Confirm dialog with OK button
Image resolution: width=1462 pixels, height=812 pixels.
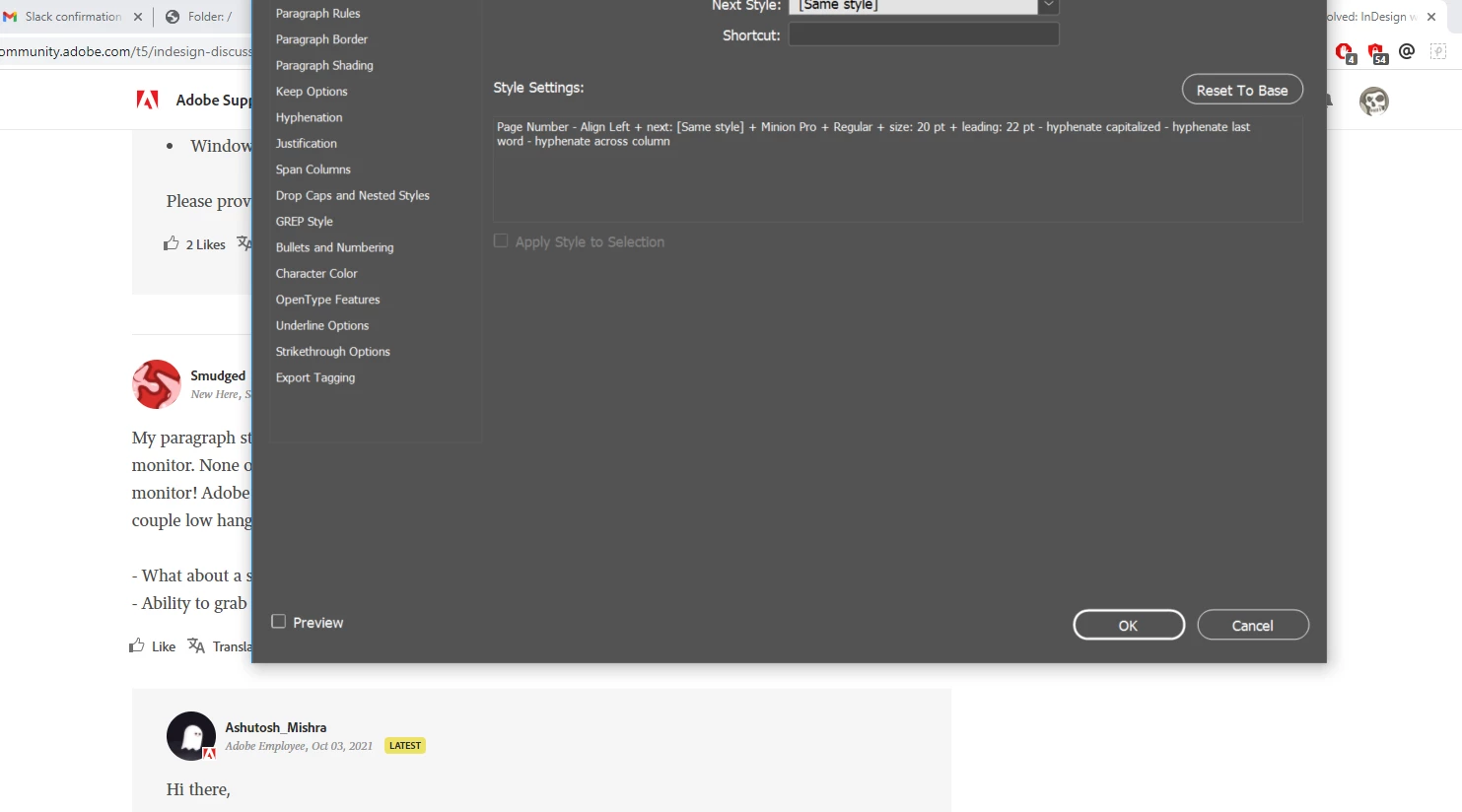pyautogui.click(x=1129, y=625)
